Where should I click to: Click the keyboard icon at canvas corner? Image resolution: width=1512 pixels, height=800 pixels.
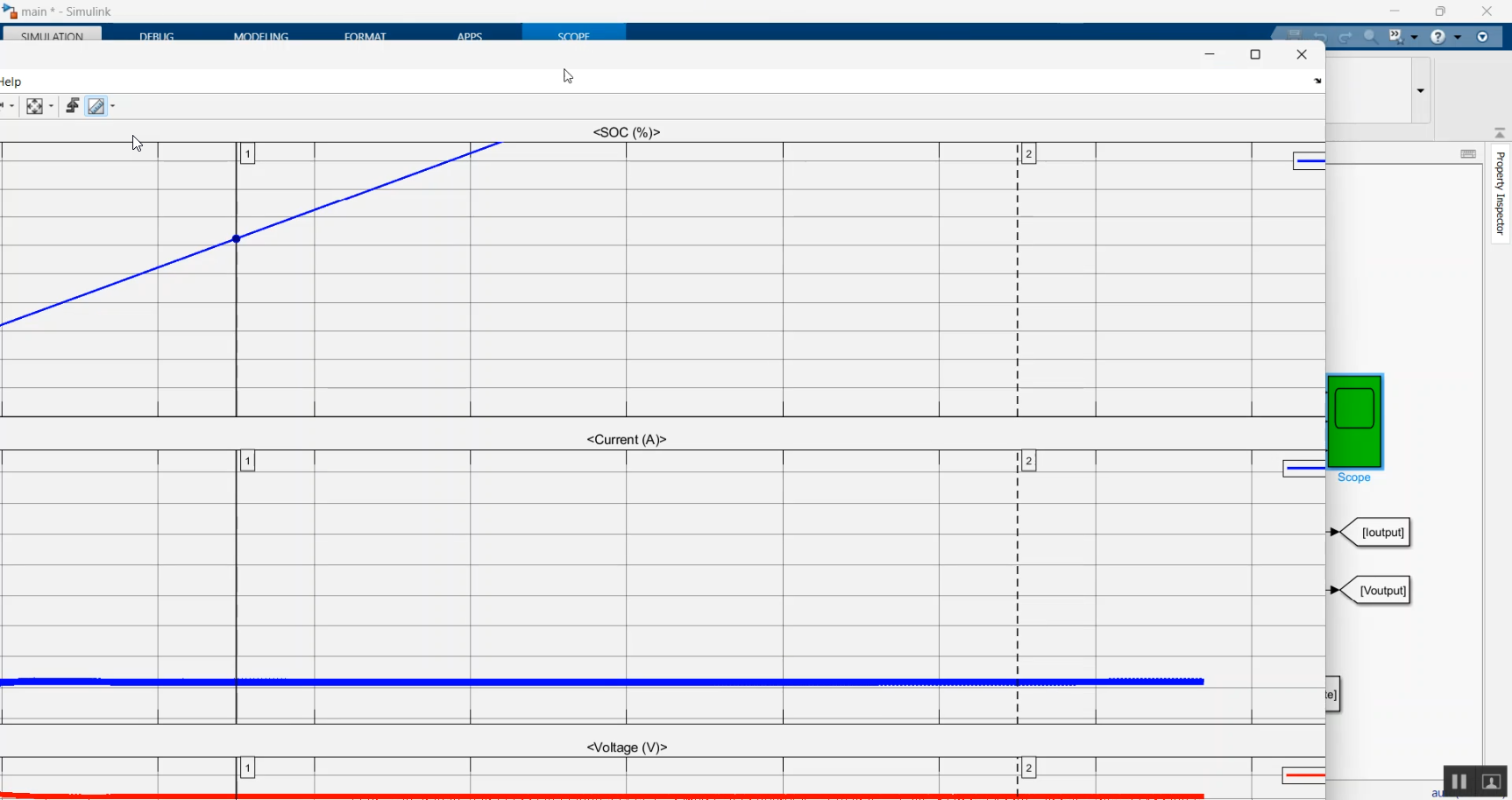pos(1468,154)
